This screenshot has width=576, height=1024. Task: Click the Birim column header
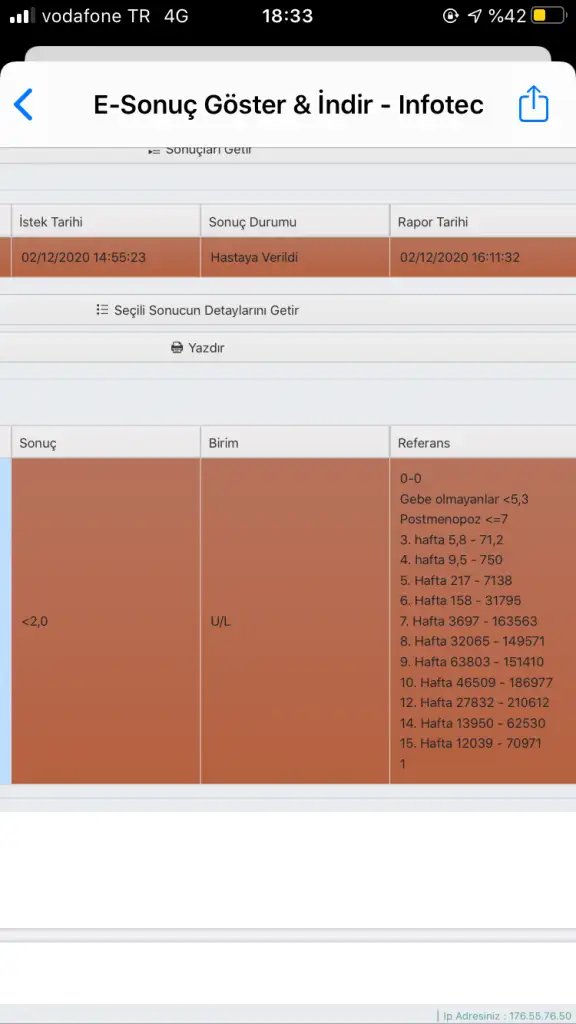coord(295,443)
